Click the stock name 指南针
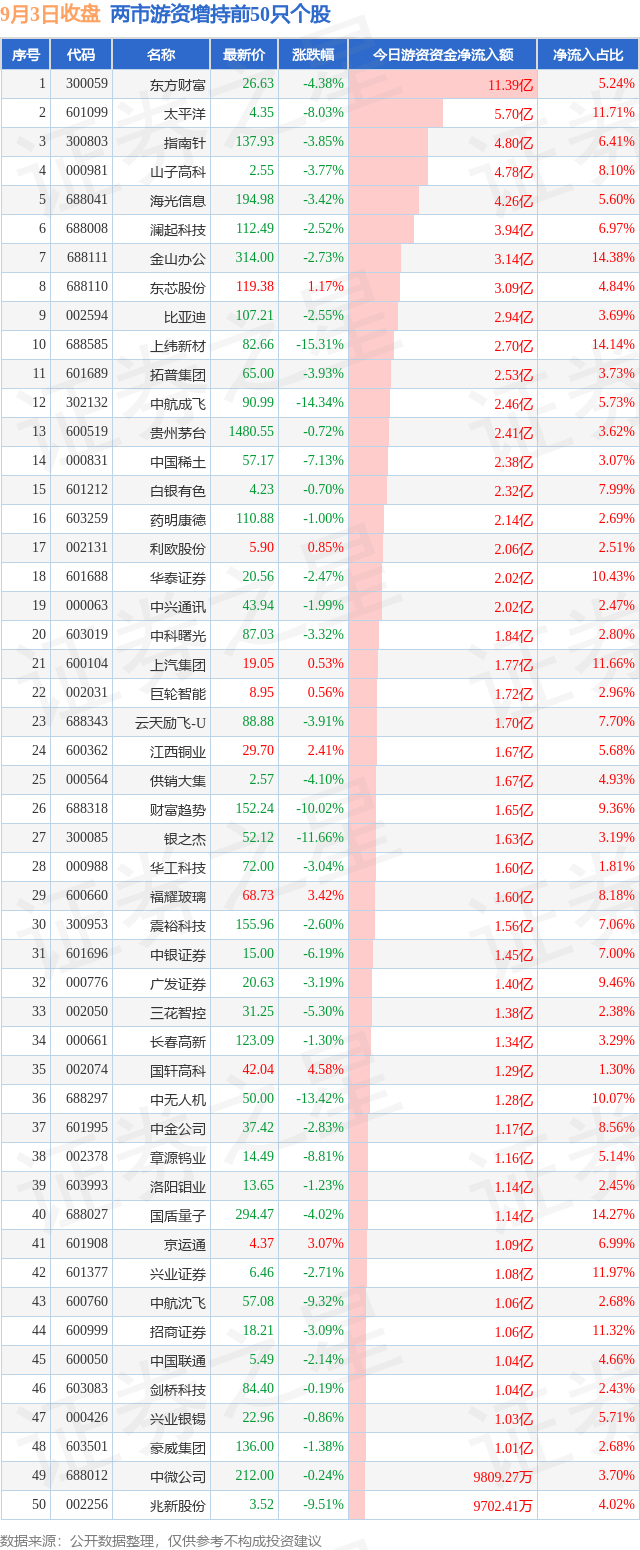Screen dimensions: 640x1550 pos(185,142)
